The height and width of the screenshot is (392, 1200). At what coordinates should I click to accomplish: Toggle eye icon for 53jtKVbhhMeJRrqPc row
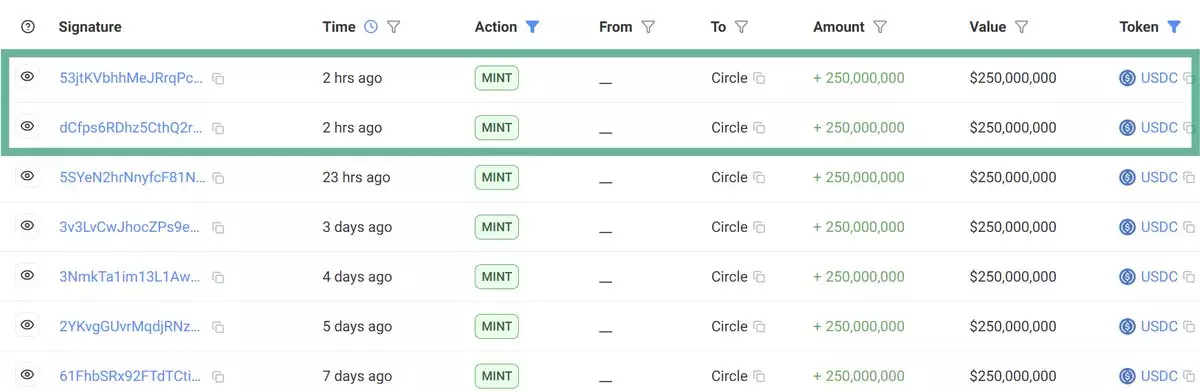[x=28, y=77]
